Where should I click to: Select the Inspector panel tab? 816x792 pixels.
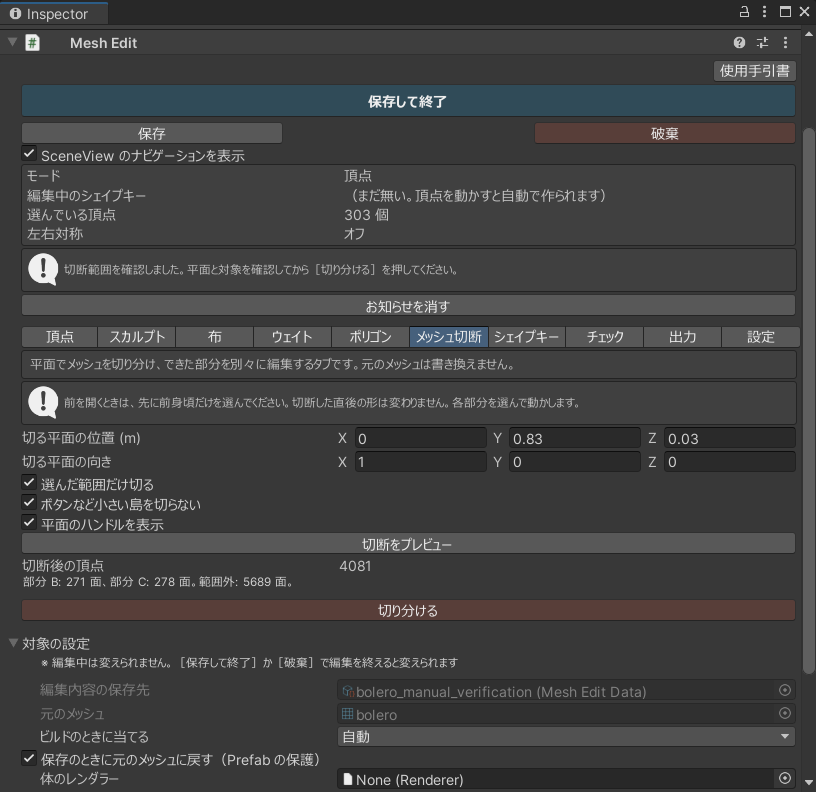click(x=54, y=14)
